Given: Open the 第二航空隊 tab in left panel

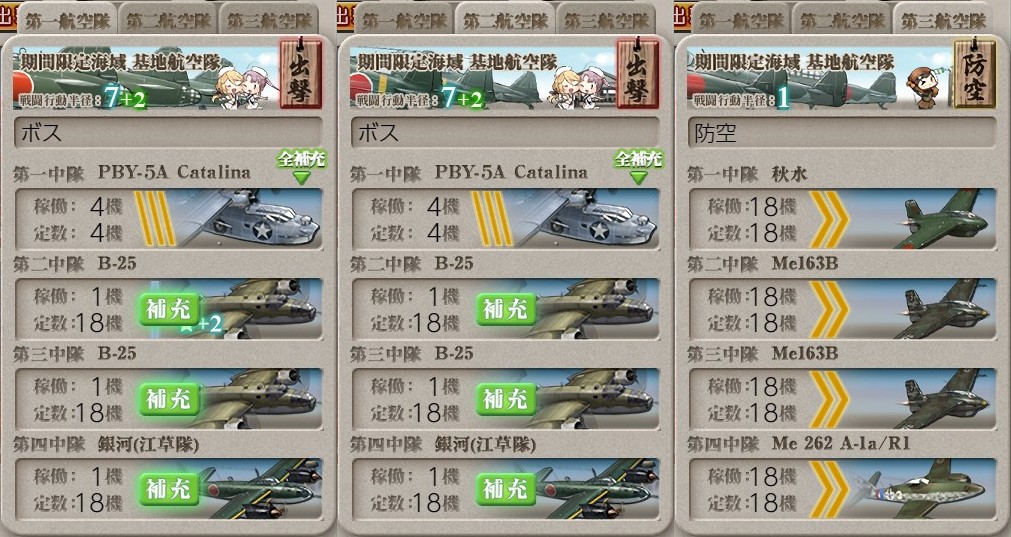Looking at the screenshot, I should coord(169,20).
